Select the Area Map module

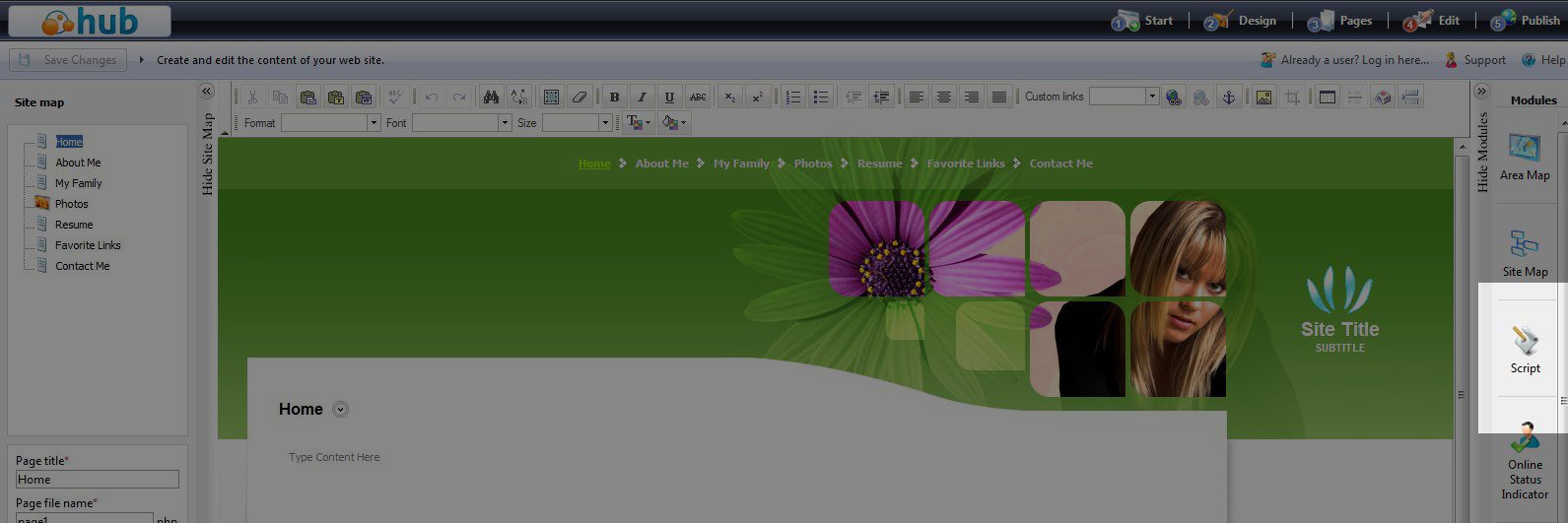pyautogui.click(x=1525, y=157)
